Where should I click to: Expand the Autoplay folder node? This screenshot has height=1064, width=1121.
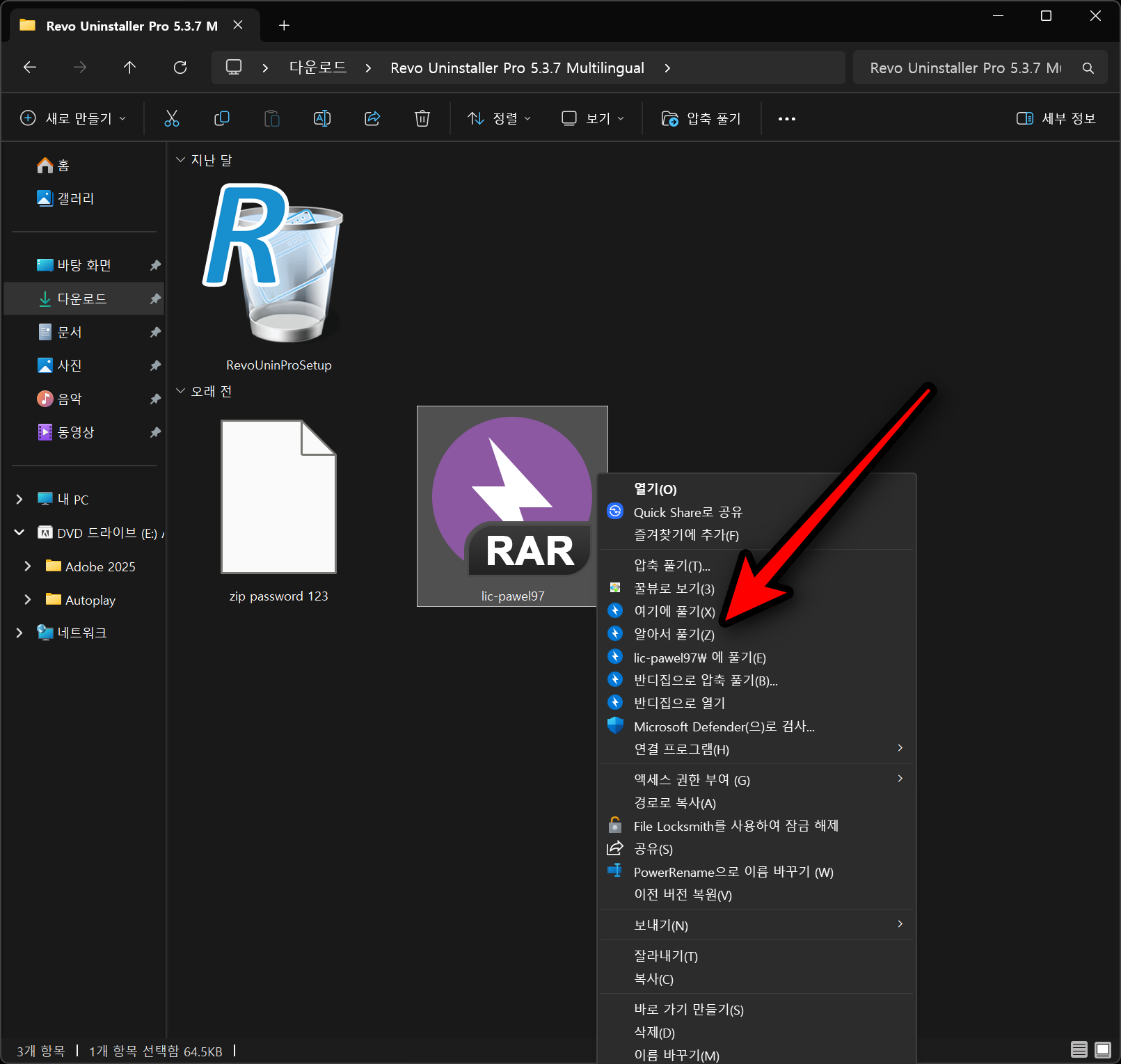(28, 599)
